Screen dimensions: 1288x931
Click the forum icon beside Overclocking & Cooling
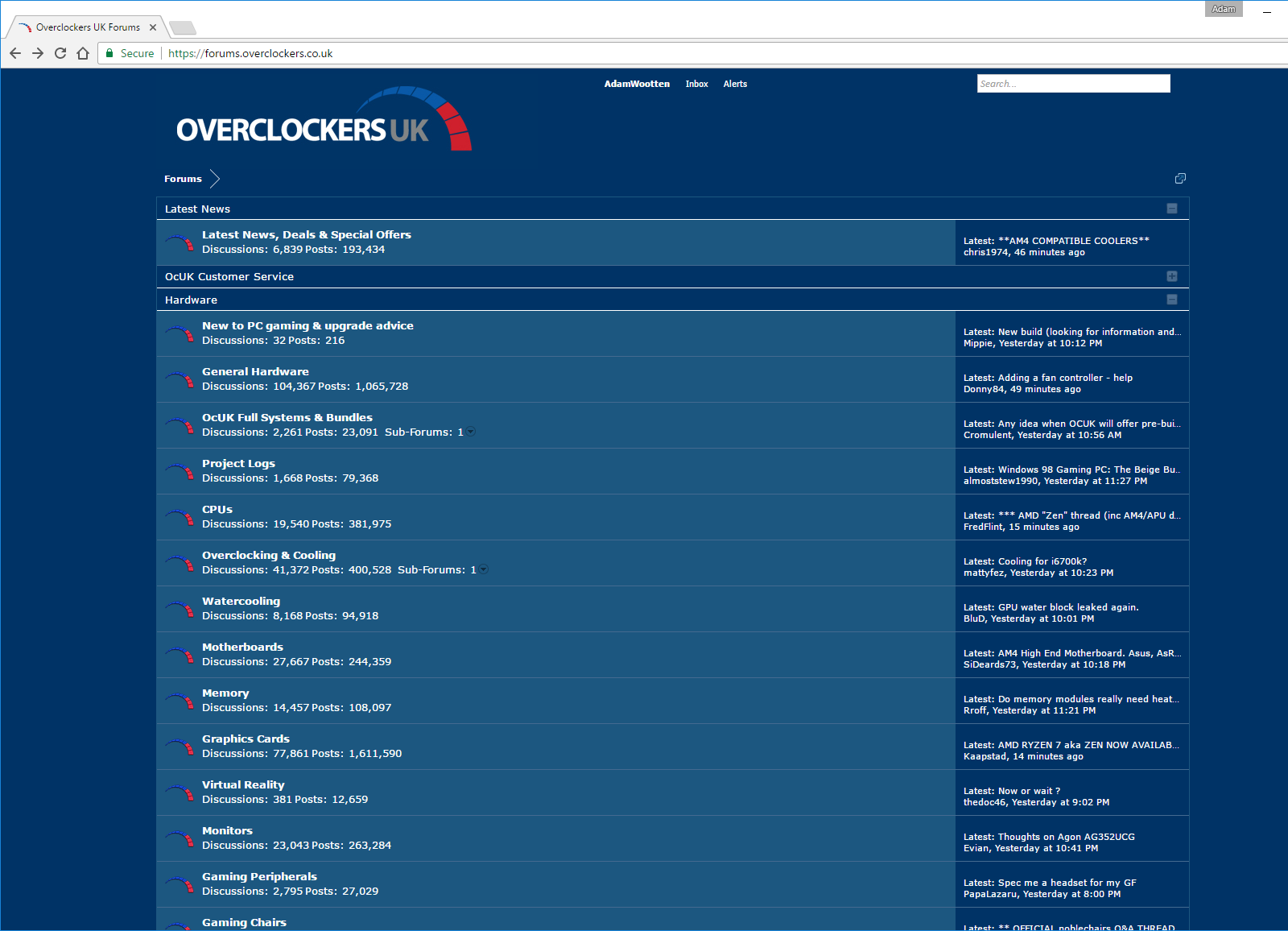coord(180,563)
